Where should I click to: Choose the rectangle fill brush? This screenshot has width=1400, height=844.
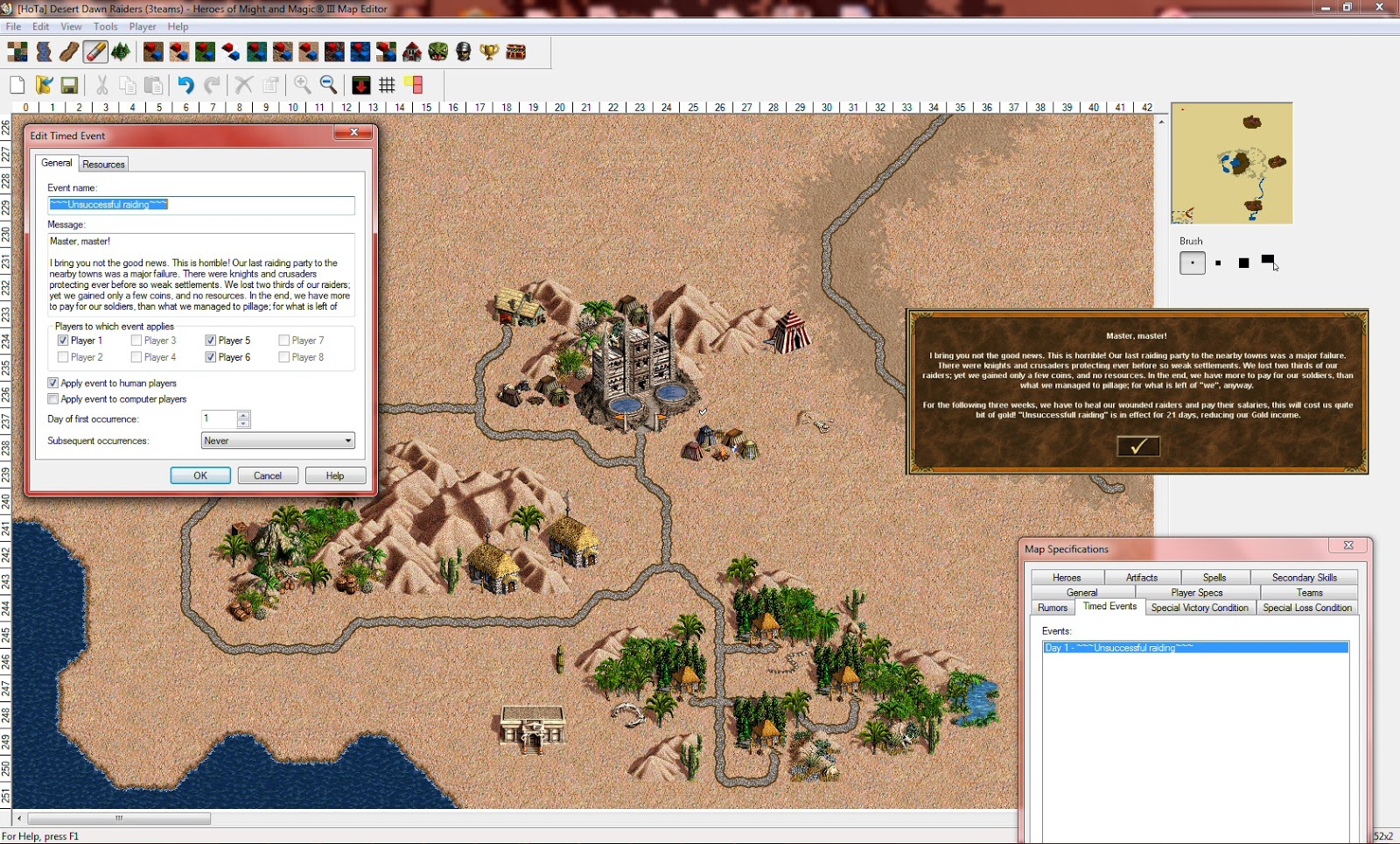1269,262
